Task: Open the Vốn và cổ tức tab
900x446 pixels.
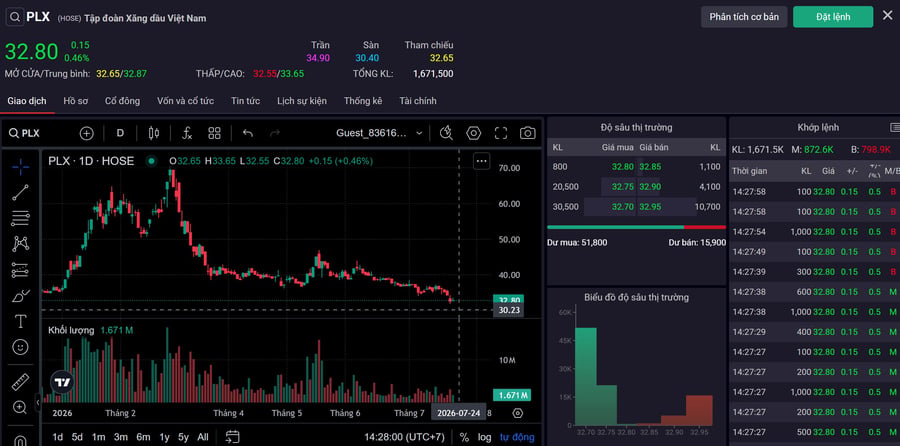Action: [185, 101]
